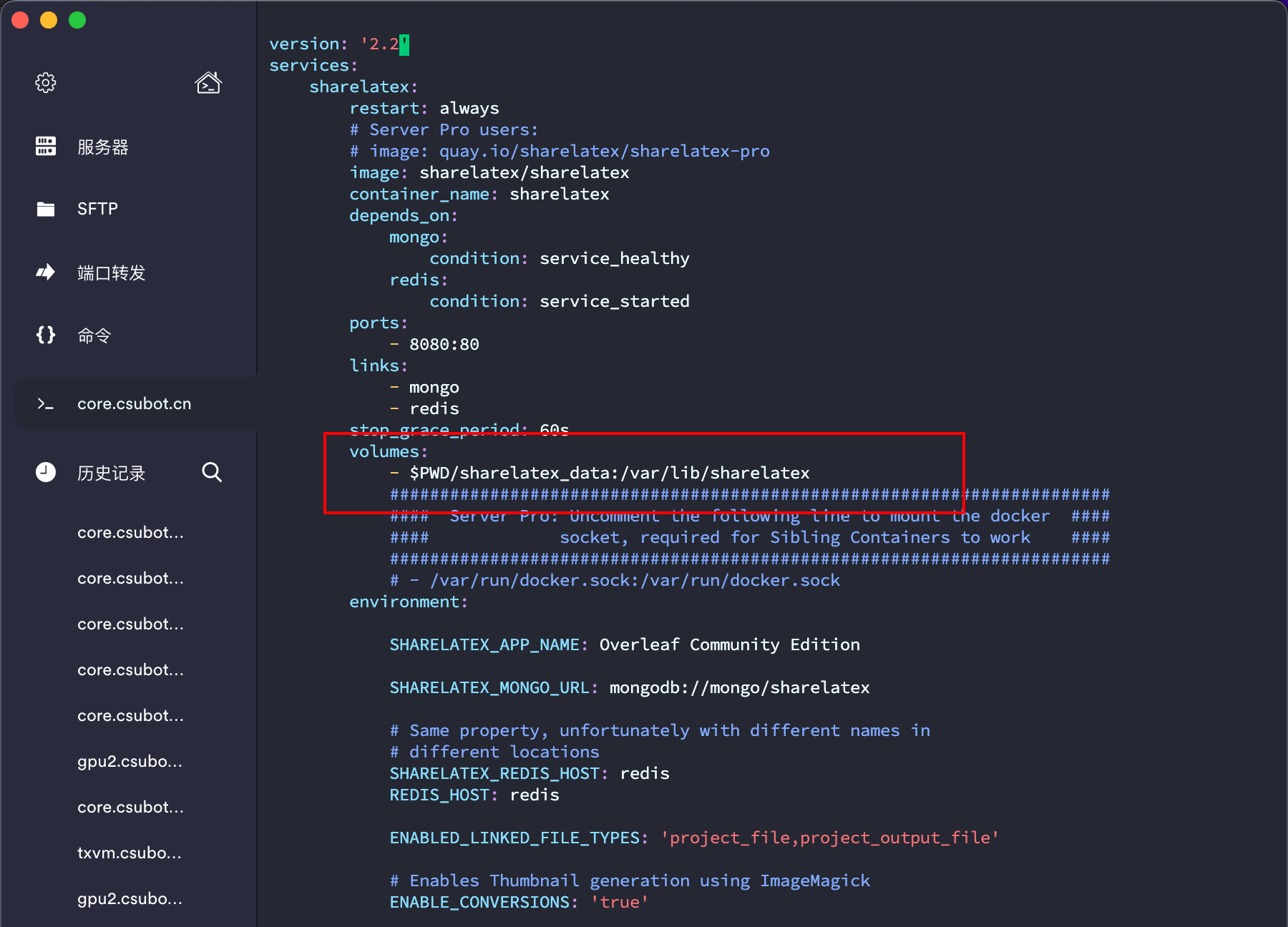1288x927 pixels.
Task: Click the folder icon beside SFTP
Action: pos(45,209)
